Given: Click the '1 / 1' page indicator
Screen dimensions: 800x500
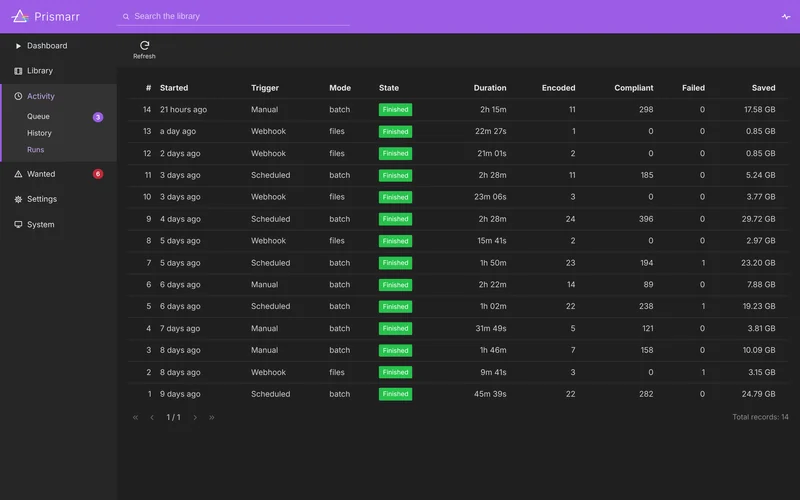Looking at the screenshot, I should pyautogui.click(x=173, y=417).
